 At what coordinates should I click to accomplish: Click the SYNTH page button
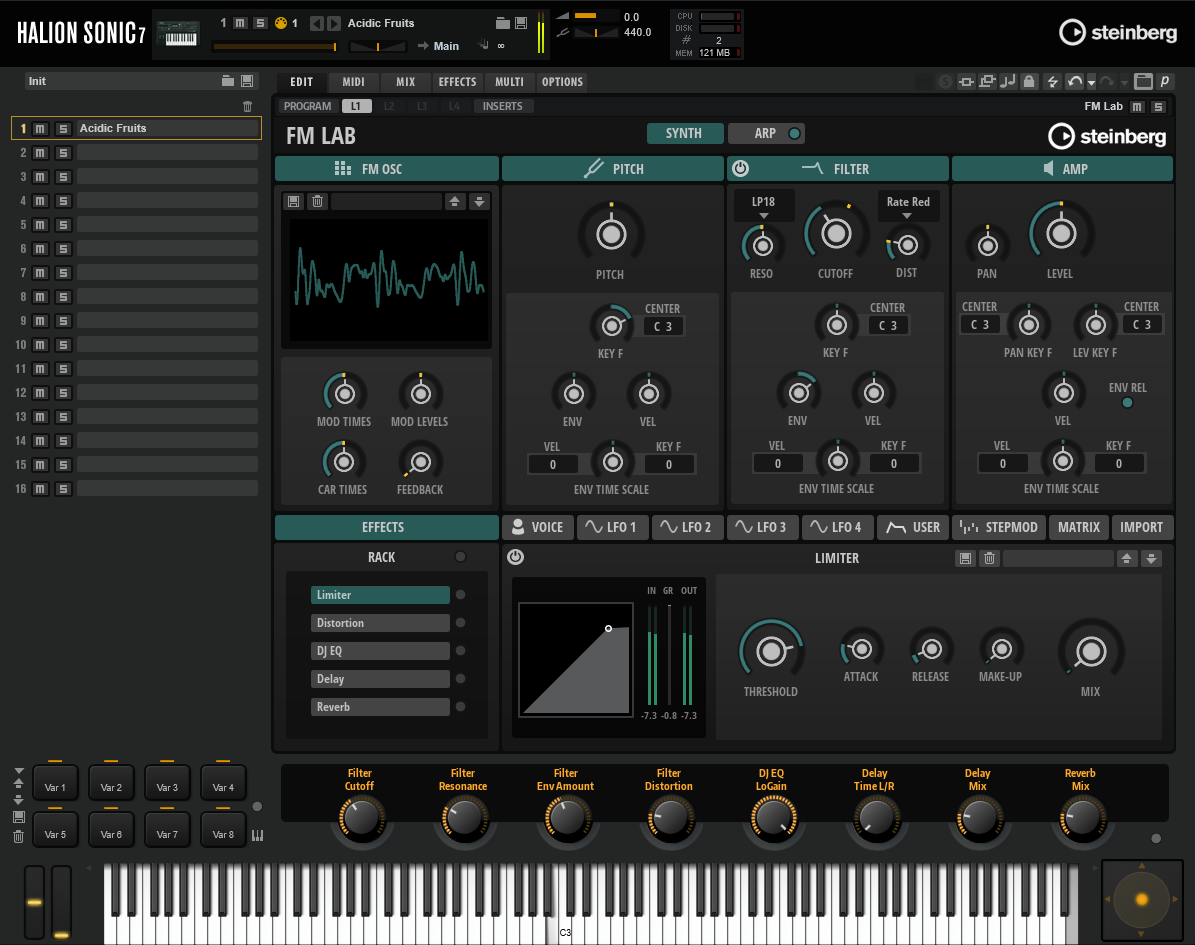[684, 133]
